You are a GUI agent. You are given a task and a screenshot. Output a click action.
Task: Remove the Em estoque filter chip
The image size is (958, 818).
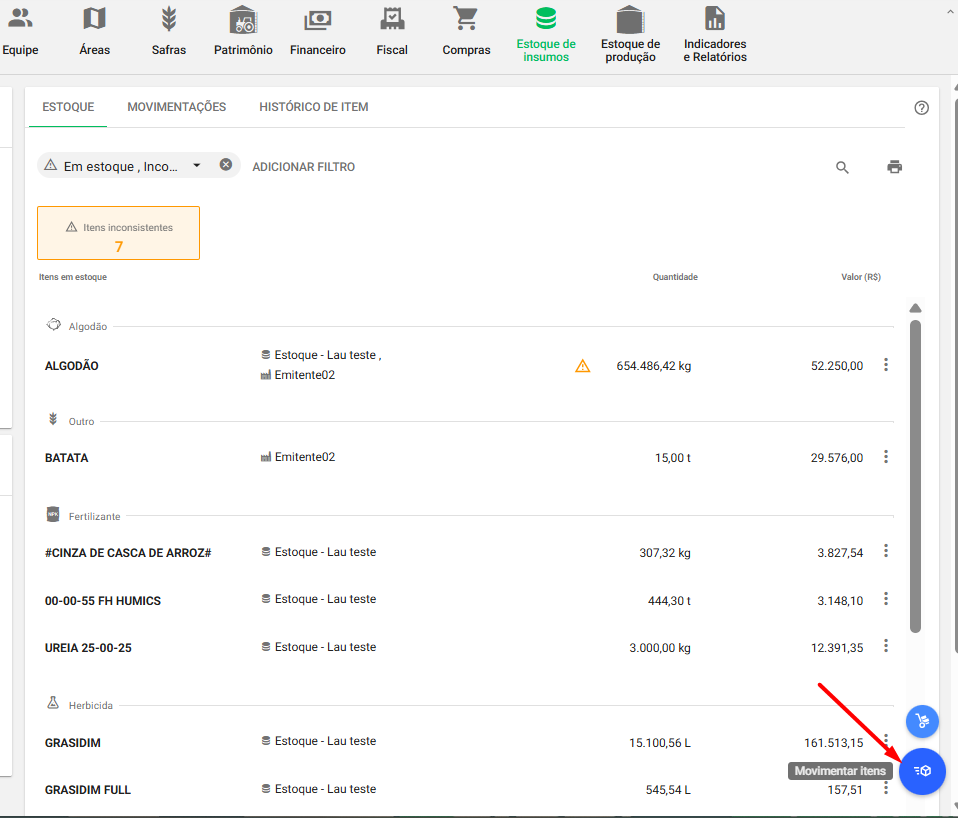click(226, 165)
